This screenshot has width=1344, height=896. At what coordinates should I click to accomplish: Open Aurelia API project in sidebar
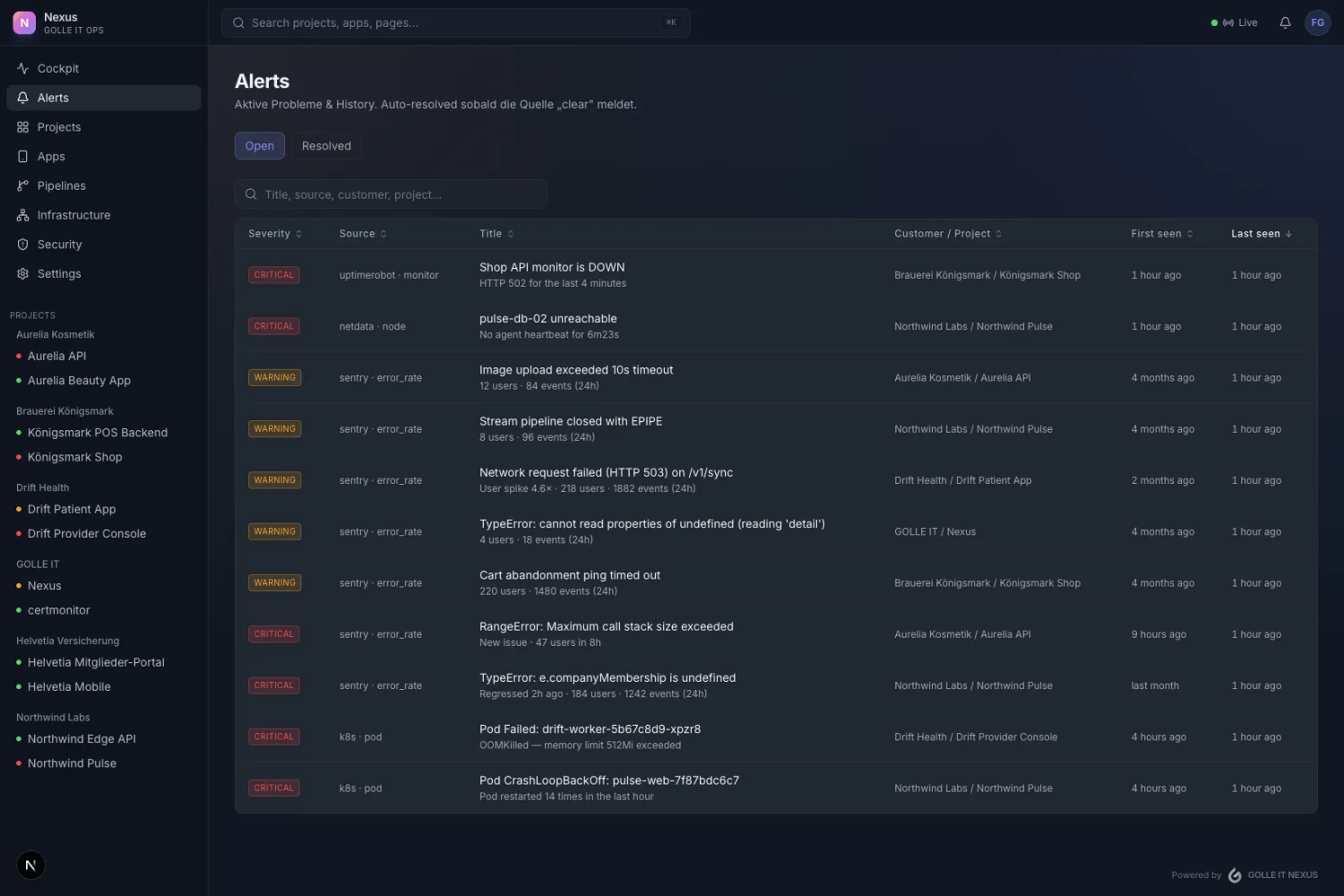click(104, 356)
